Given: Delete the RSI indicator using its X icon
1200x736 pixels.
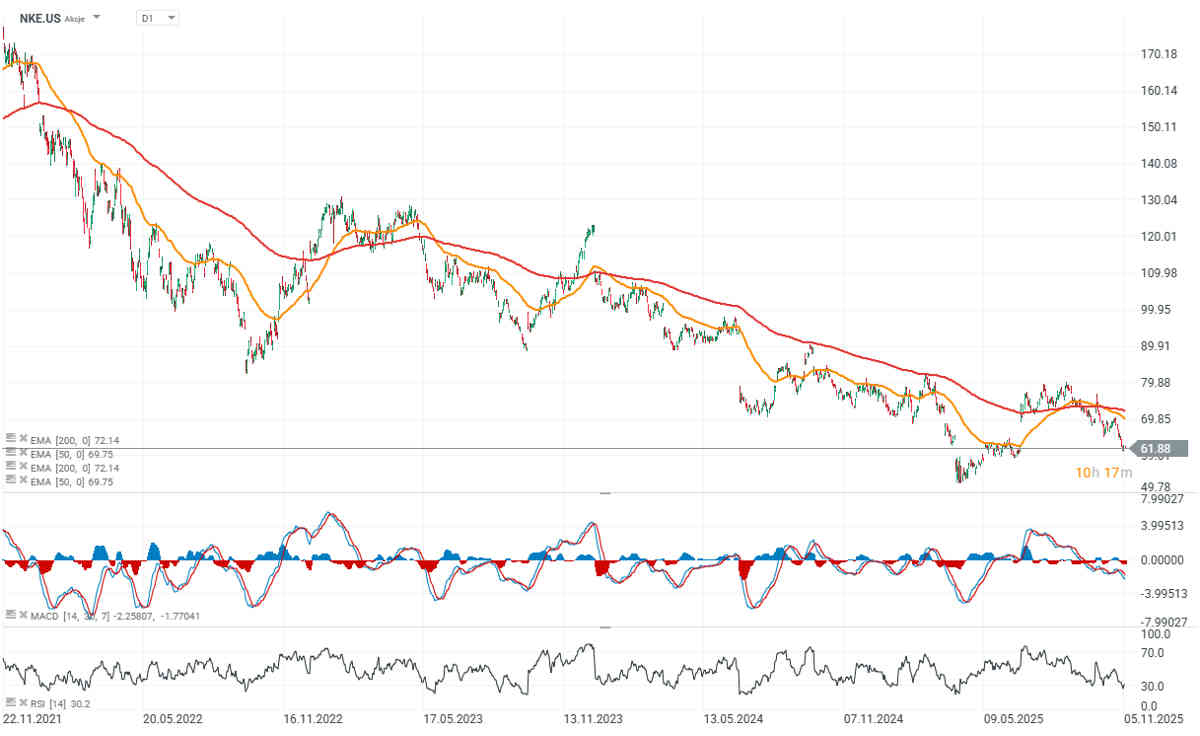Looking at the screenshot, I should tap(22, 702).
